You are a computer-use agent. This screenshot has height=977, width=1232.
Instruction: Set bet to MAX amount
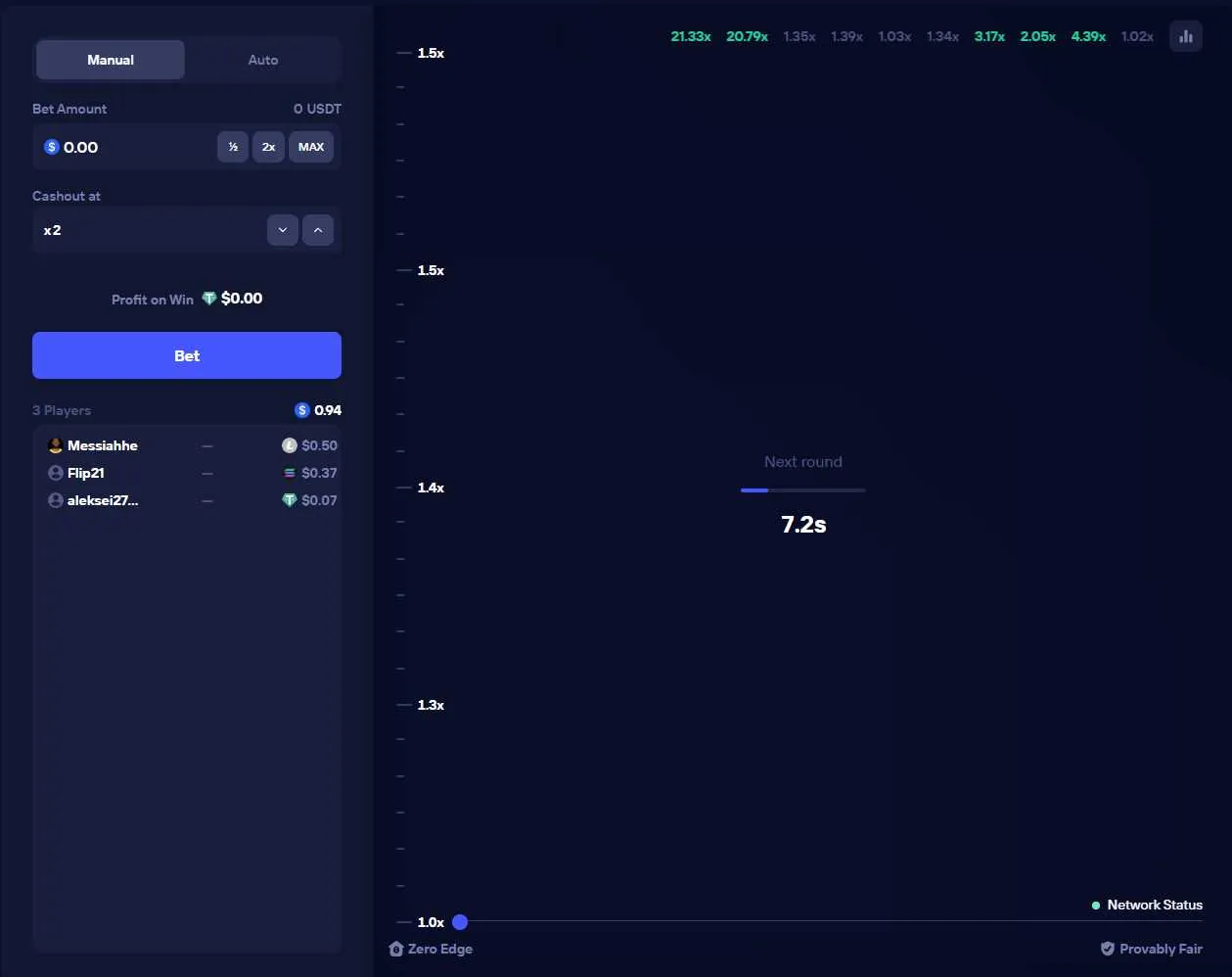311,147
